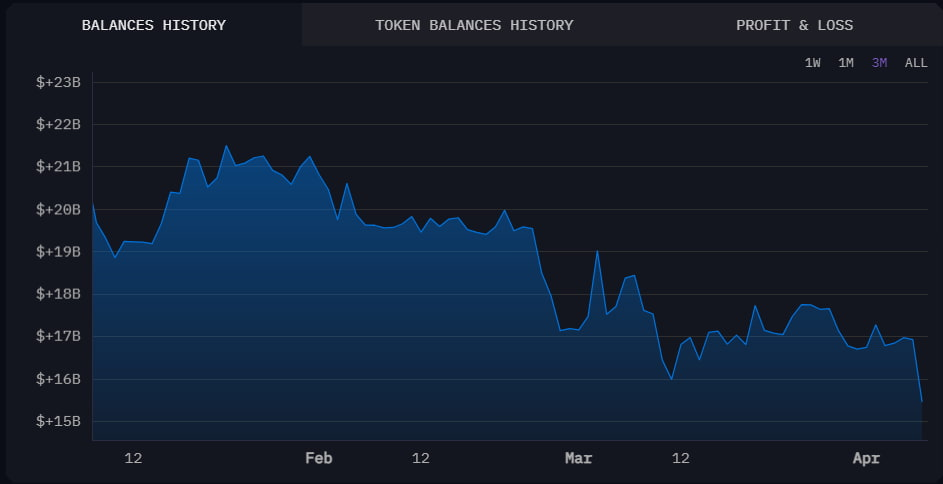Click the Mar label on the x-axis
Image resolution: width=943 pixels, height=484 pixels.
point(578,458)
